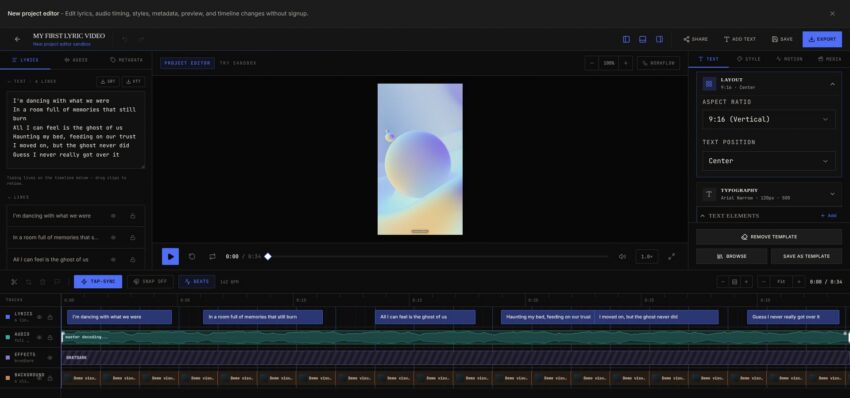Screen dimensions: 850x398
Task: Save as template
Action: (806, 256)
